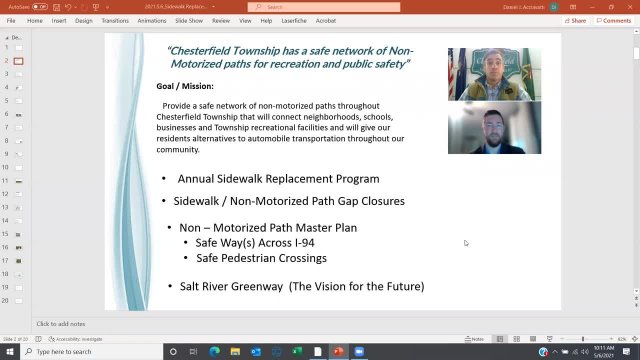
Task: Click the slide title text about Chesterfield Township
Action: tap(290, 57)
